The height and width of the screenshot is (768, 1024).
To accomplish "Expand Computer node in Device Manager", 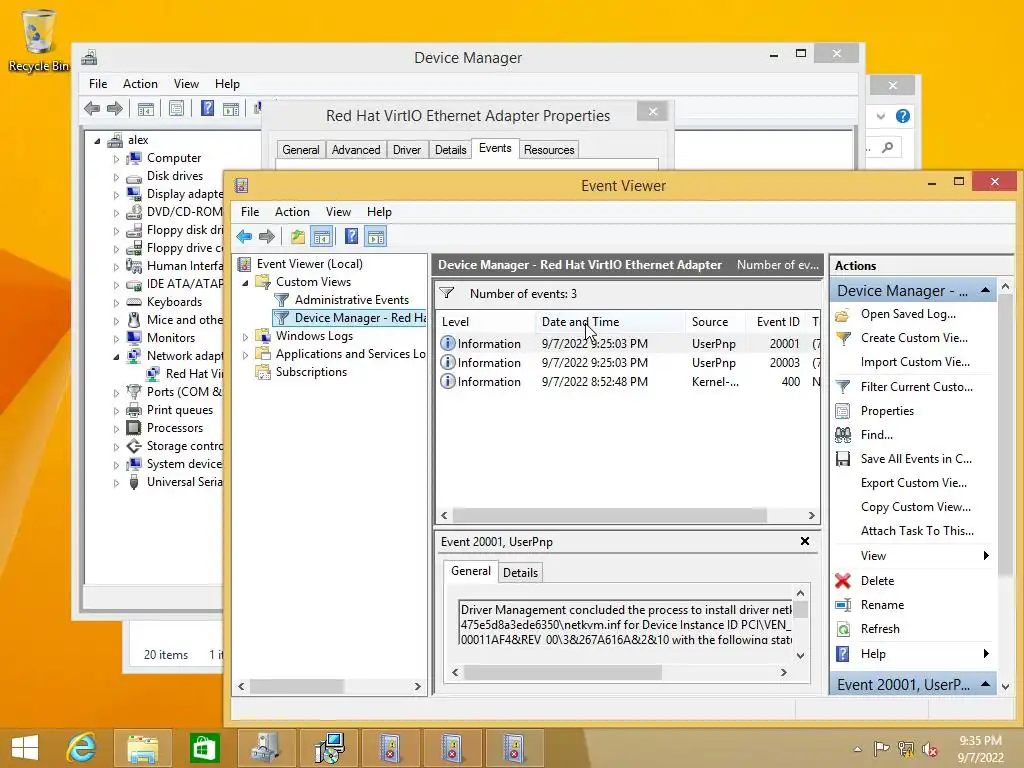I will click(116, 159).
